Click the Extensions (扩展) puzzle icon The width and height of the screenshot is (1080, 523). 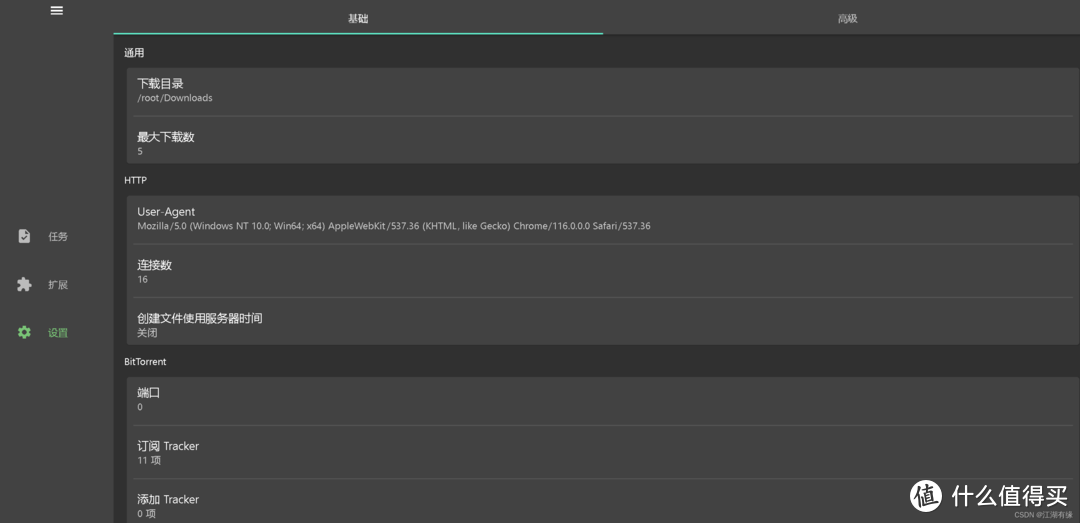24,285
